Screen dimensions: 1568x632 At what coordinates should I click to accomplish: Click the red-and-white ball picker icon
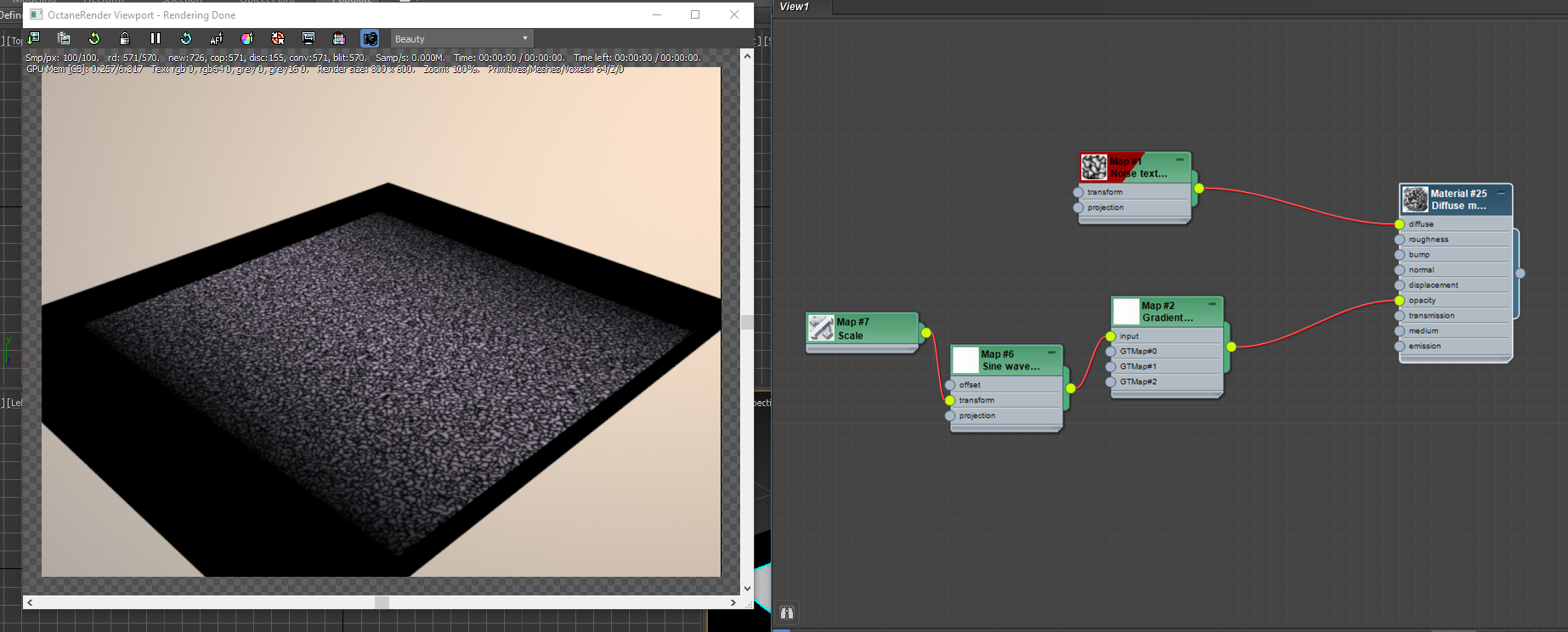[278, 38]
